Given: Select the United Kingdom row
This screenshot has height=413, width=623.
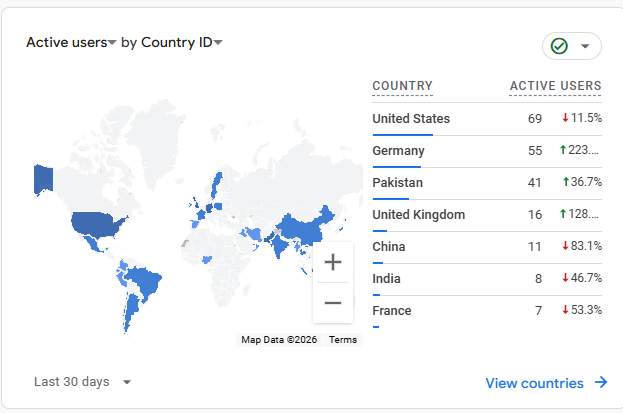Looking at the screenshot, I should tap(487, 215).
